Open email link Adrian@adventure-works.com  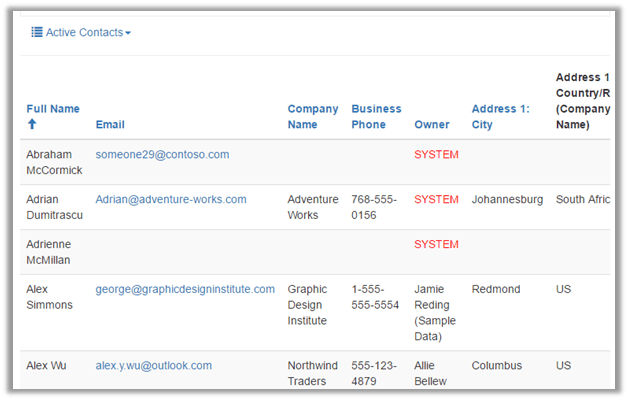171,200
